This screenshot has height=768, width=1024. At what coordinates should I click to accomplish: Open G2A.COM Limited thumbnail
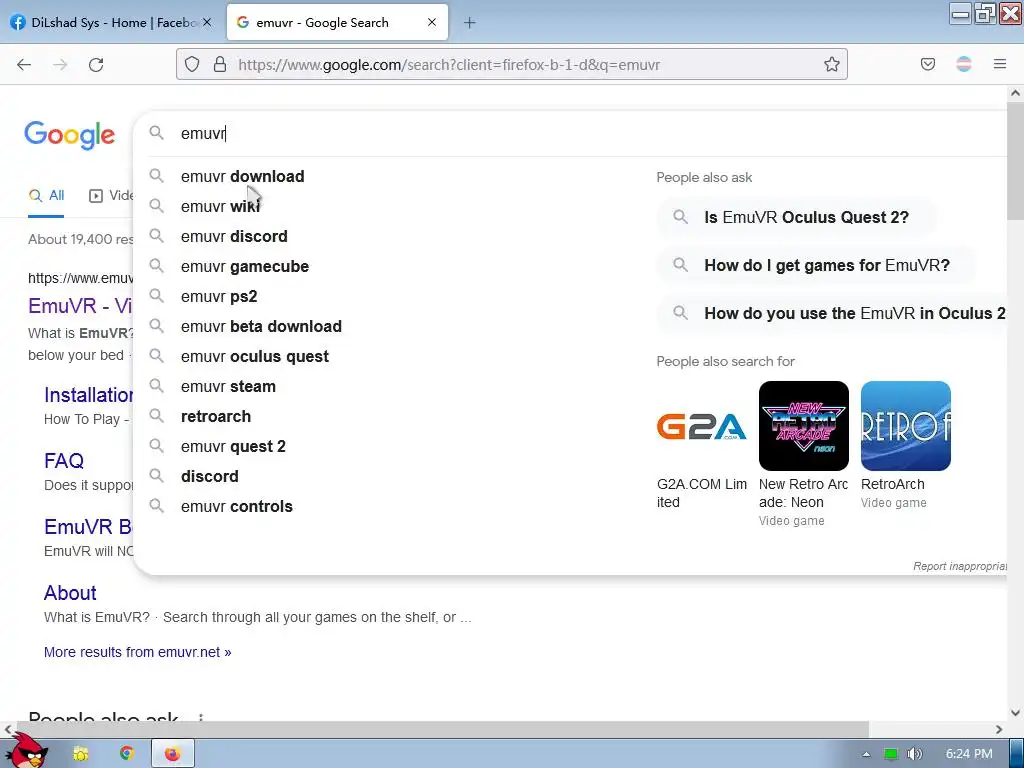[702, 426]
